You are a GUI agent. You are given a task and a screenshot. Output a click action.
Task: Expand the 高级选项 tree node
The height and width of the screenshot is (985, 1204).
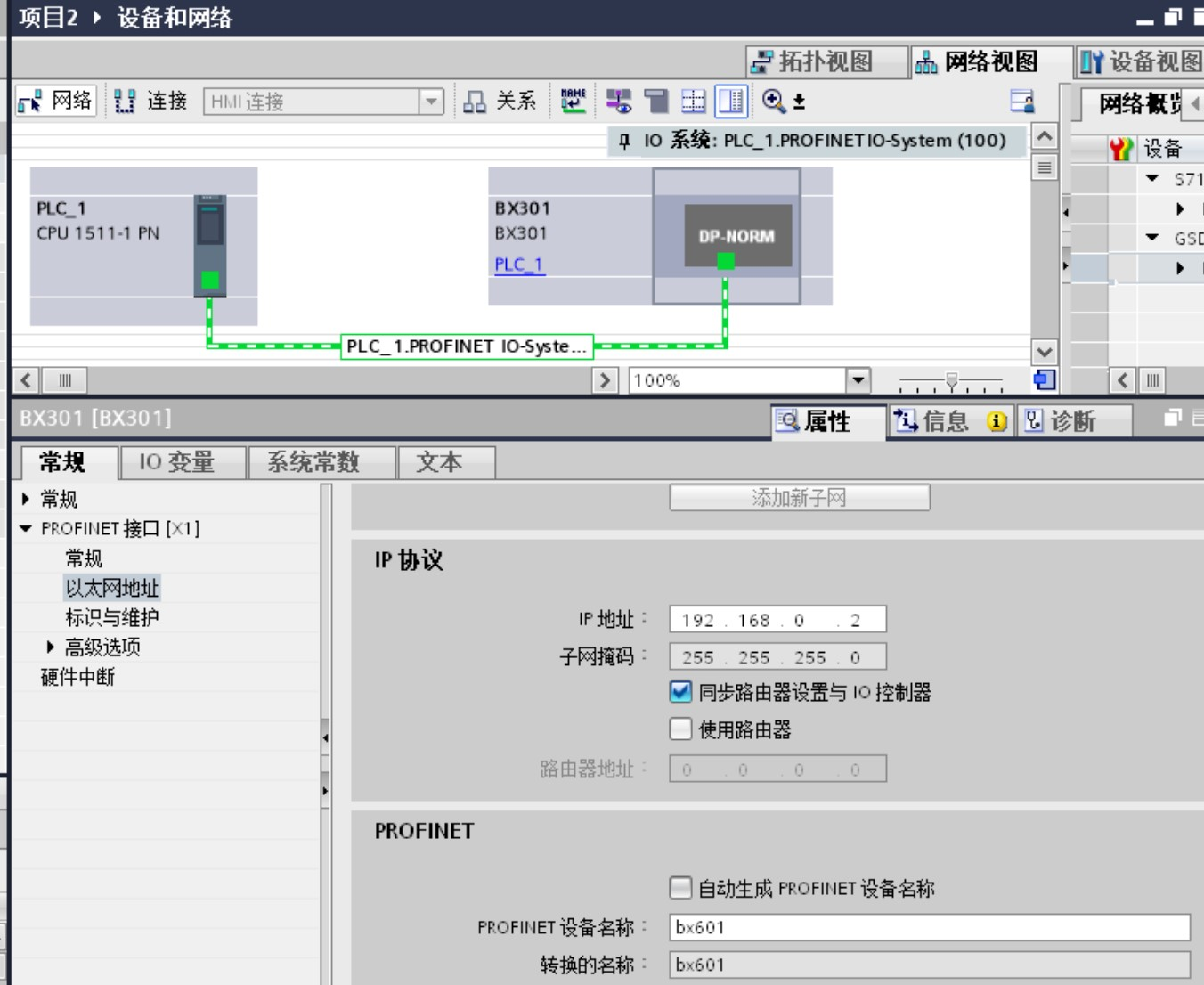pyautogui.click(x=50, y=647)
